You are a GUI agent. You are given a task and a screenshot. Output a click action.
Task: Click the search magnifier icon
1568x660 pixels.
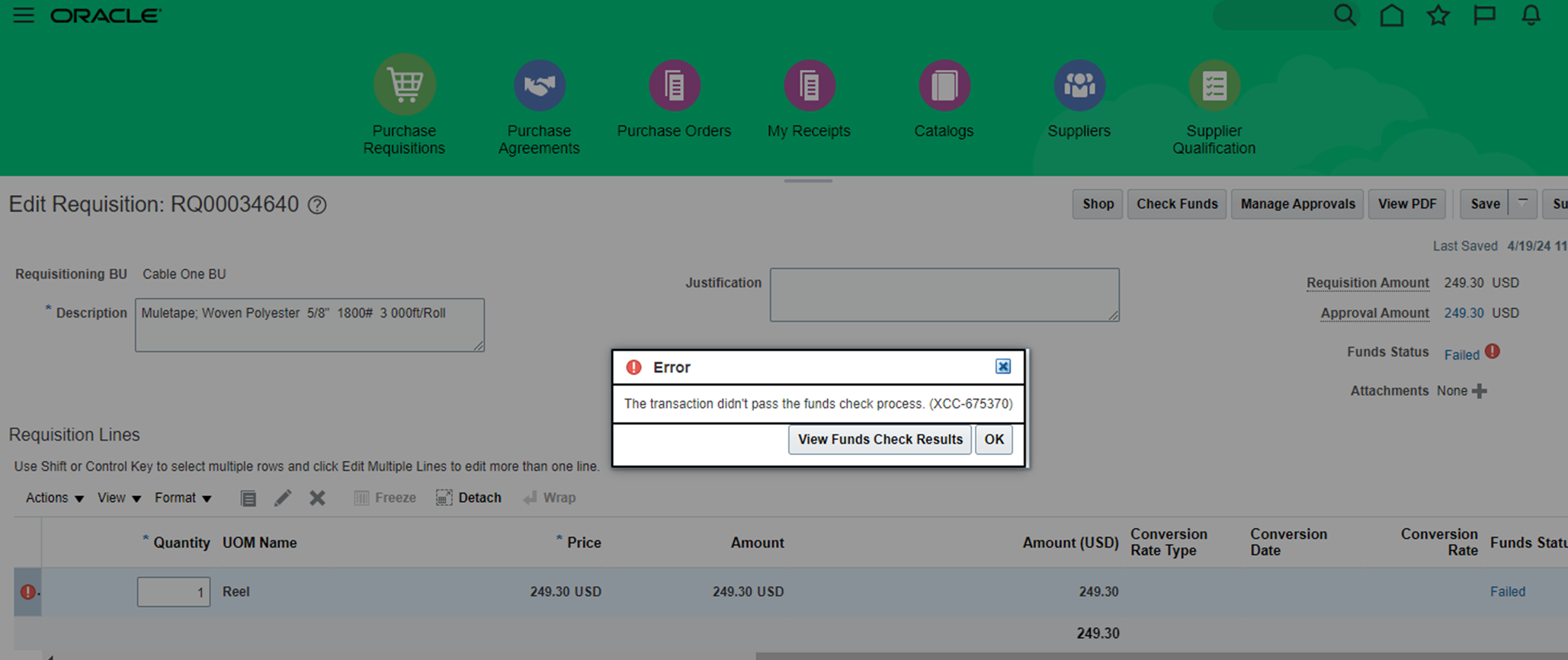coord(1345,15)
